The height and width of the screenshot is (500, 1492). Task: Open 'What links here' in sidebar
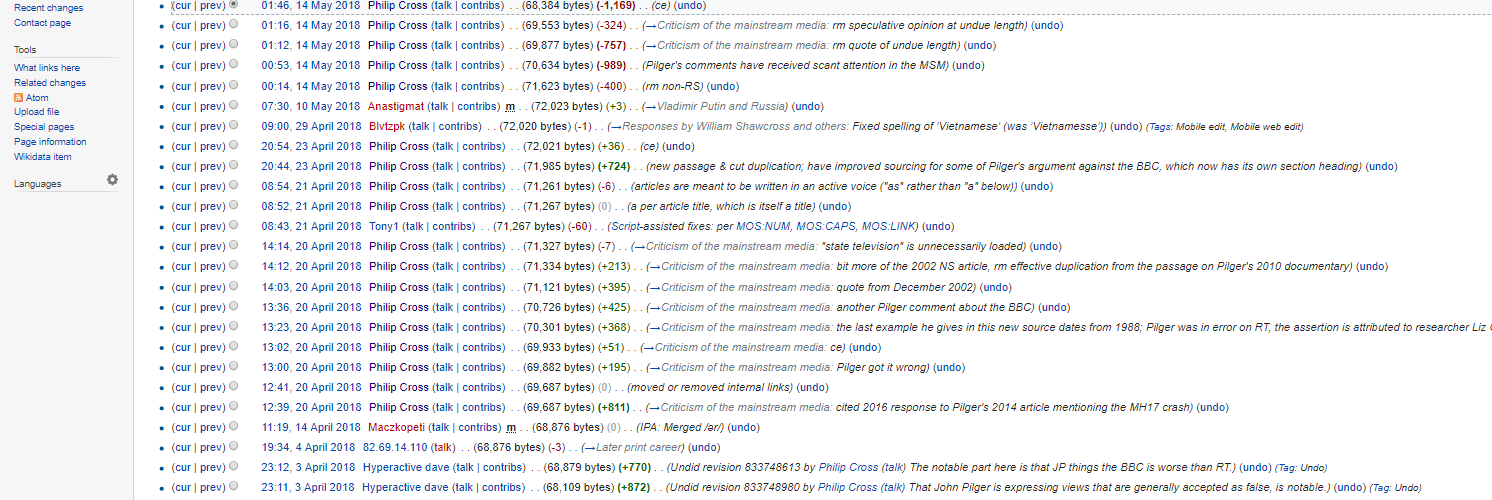click(x=46, y=68)
